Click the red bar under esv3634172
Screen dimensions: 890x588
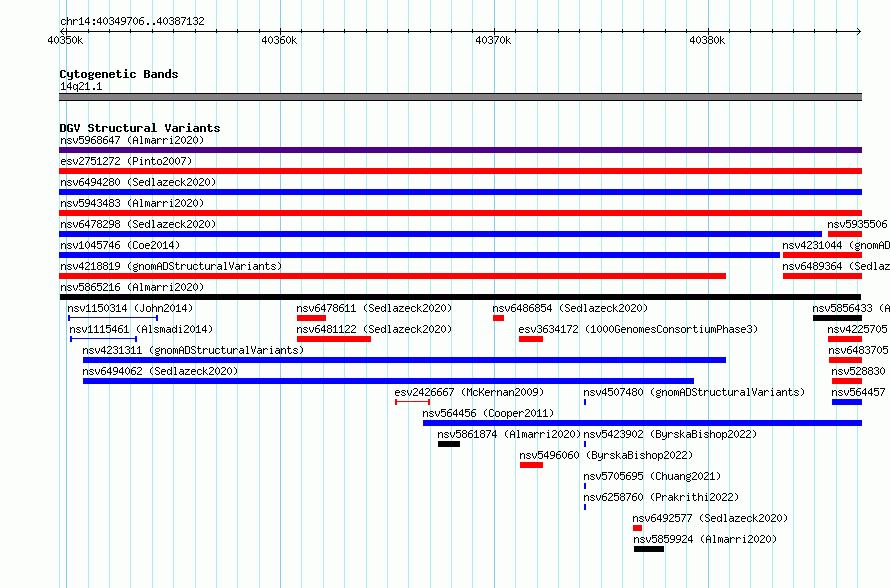pos(531,339)
